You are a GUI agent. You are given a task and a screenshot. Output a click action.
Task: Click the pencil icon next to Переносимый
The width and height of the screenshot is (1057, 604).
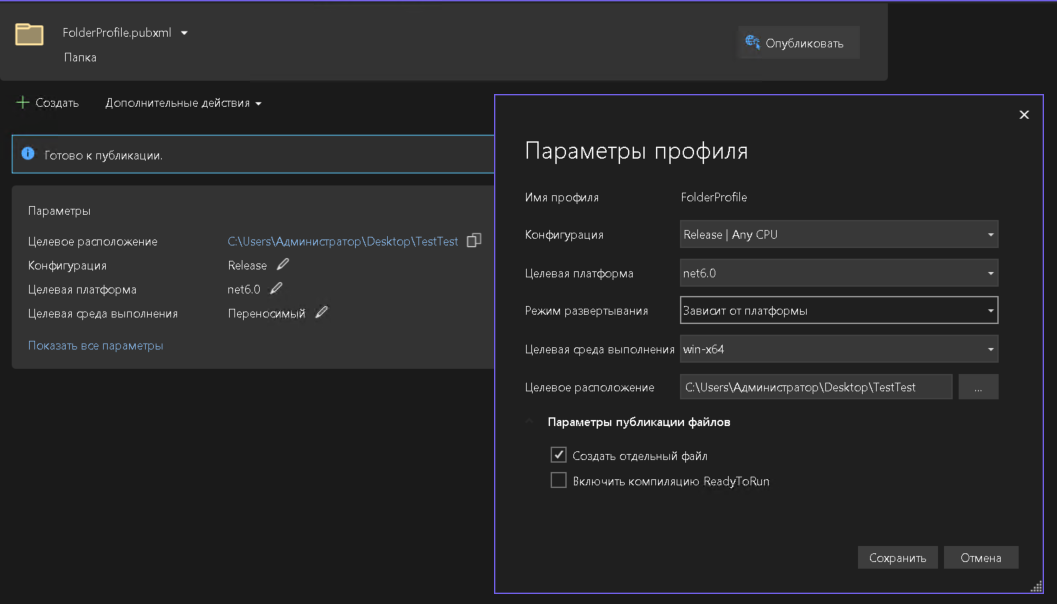pos(321,313)
